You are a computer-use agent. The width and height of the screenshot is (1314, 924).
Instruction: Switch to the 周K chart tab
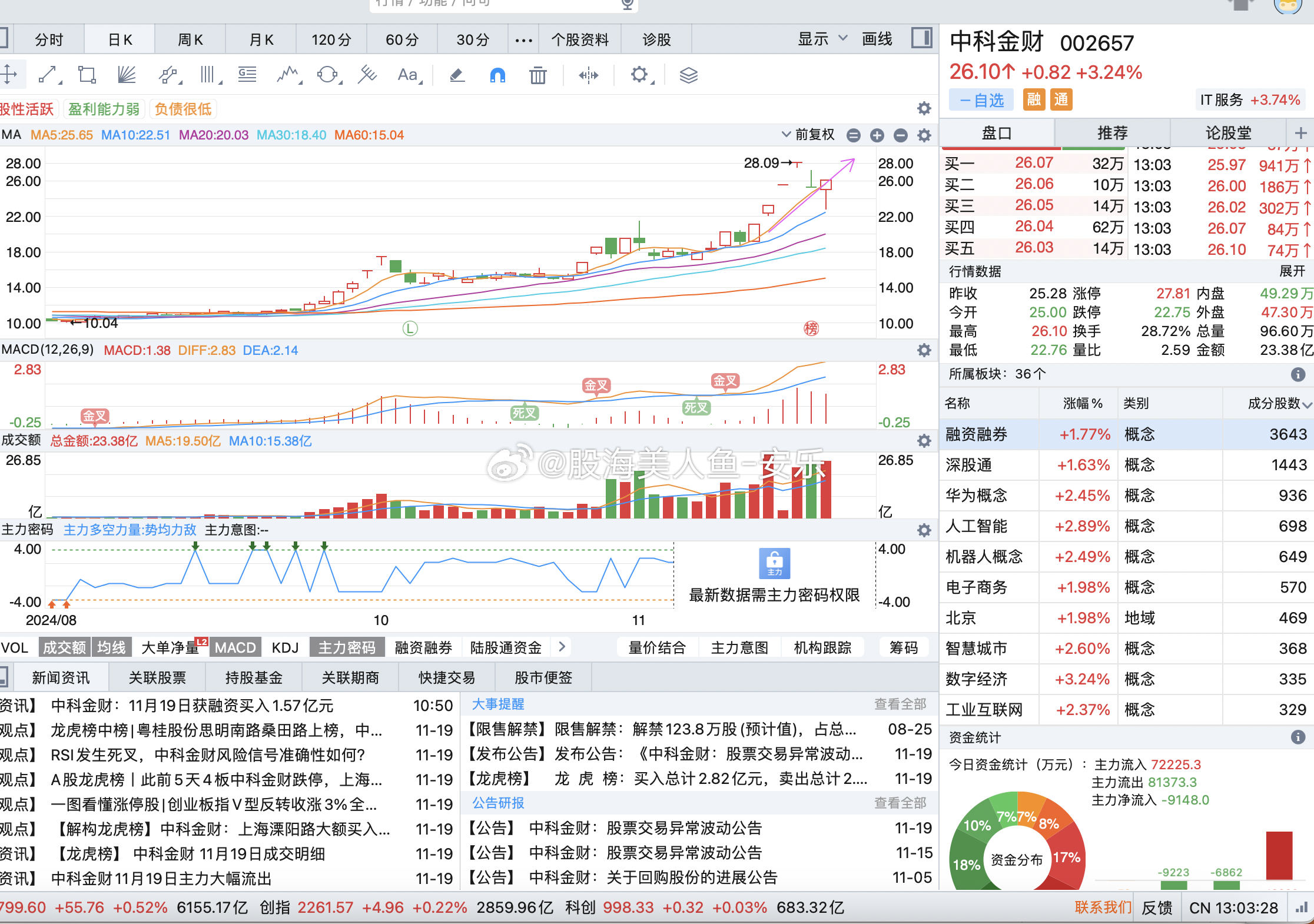pyautogui.click(x=190, y=40)
